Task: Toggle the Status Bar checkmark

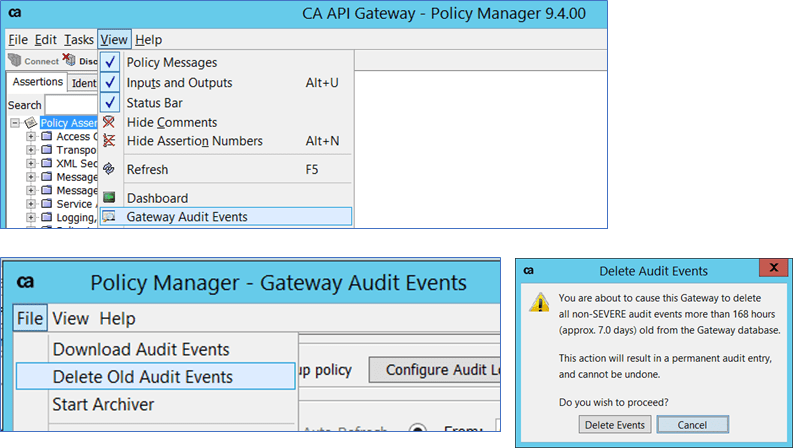Action: coord(109,103)
